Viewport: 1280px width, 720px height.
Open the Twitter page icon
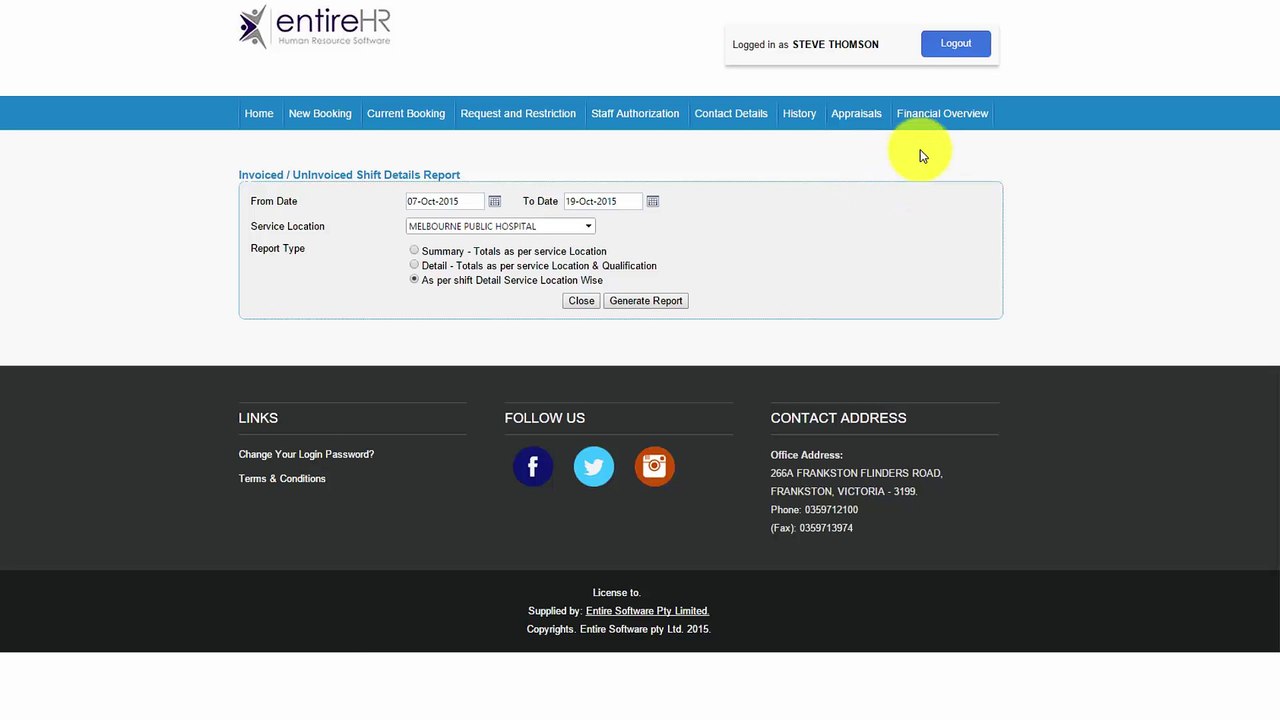click(x=594, y=466)
